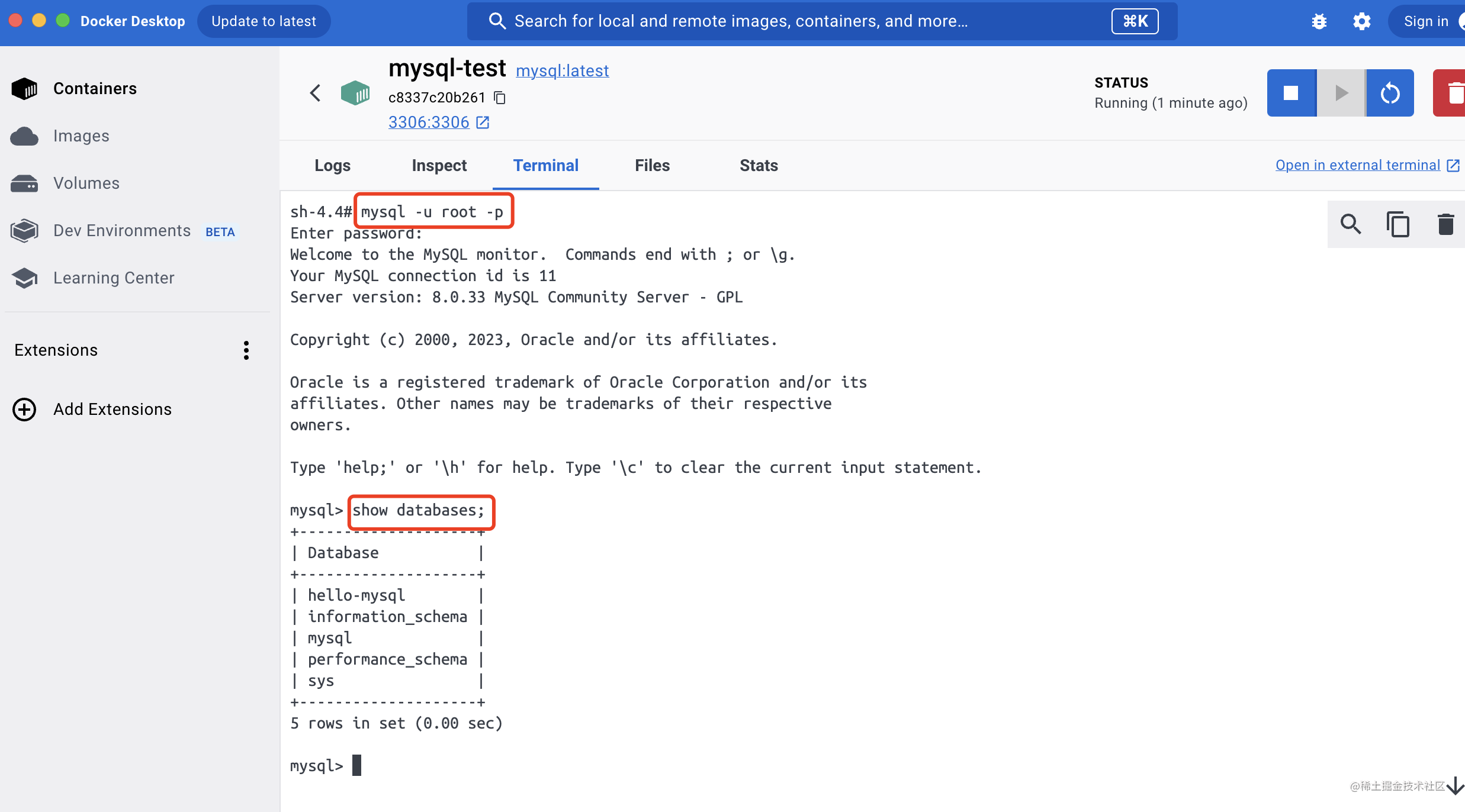Restart the mysql-test container
The width and height of the screenshot is (1465, 812).
pyautogui.click(x=1390, y=93)
